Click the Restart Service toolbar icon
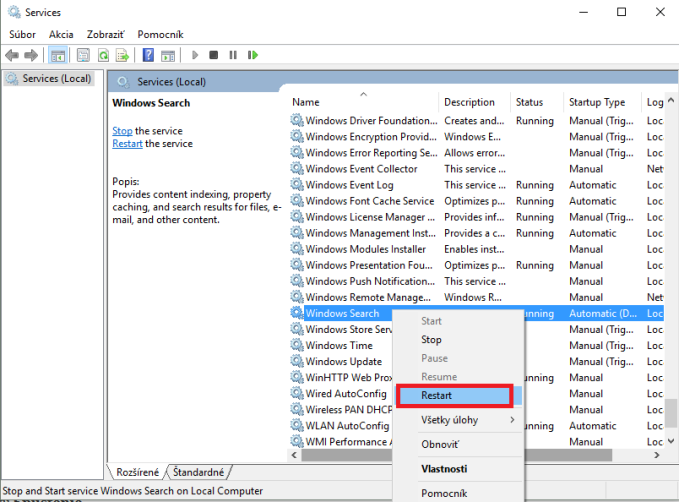The width and height of the screenshot is (679, 502). 253,55
